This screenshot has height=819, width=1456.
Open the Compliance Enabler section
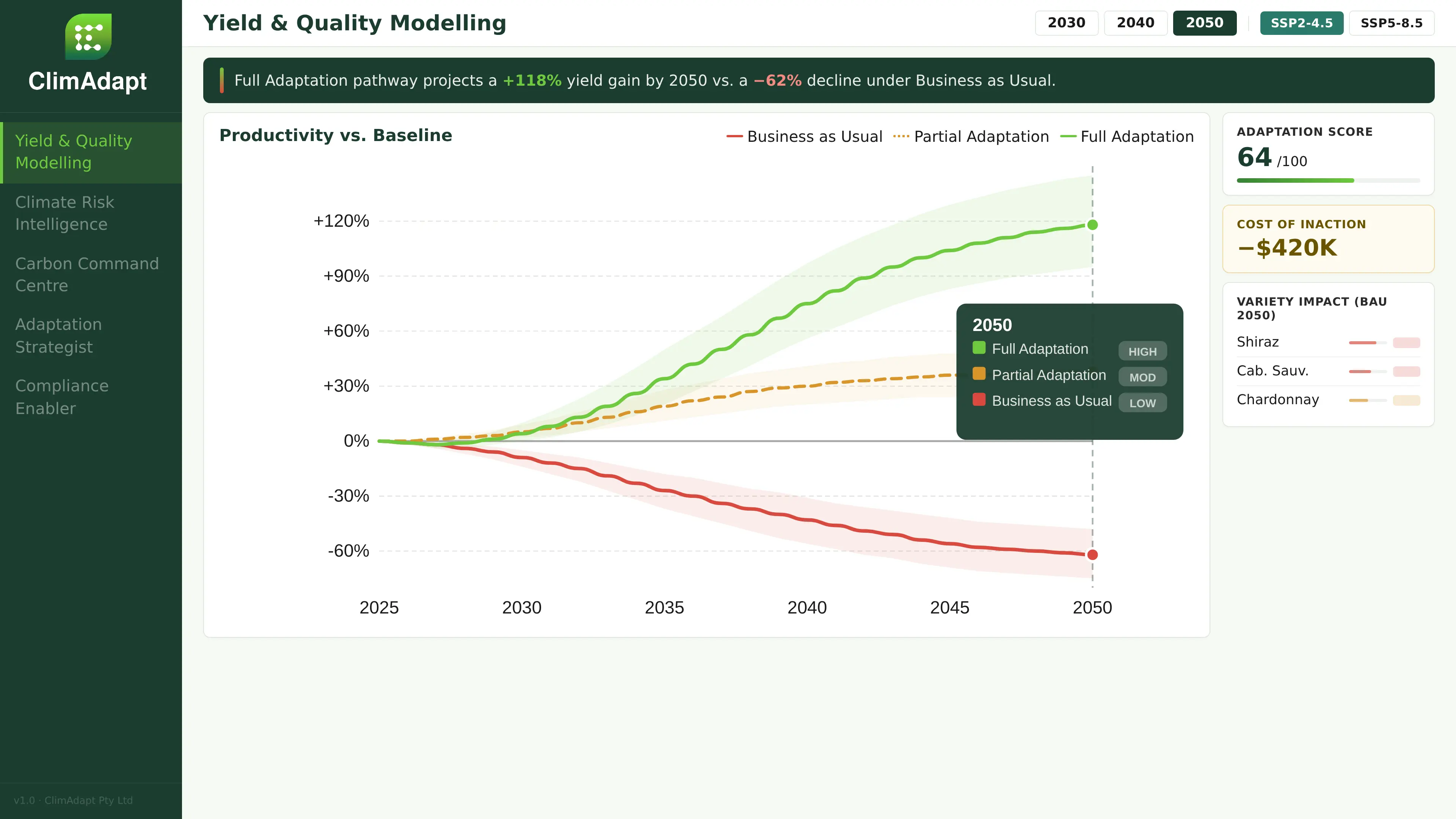coord(62,397)
